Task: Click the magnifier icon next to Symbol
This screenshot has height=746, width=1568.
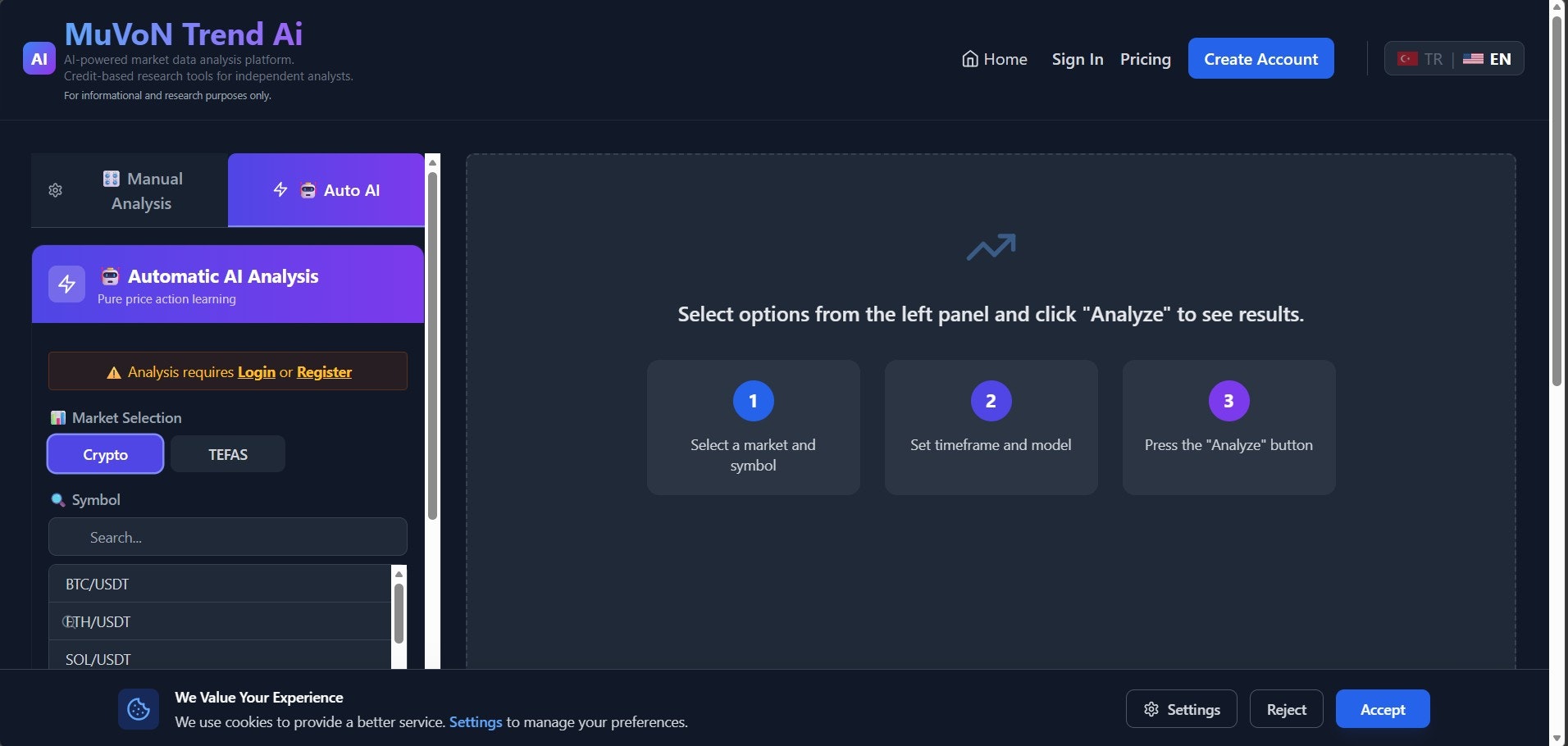Action: click(58, 500)
